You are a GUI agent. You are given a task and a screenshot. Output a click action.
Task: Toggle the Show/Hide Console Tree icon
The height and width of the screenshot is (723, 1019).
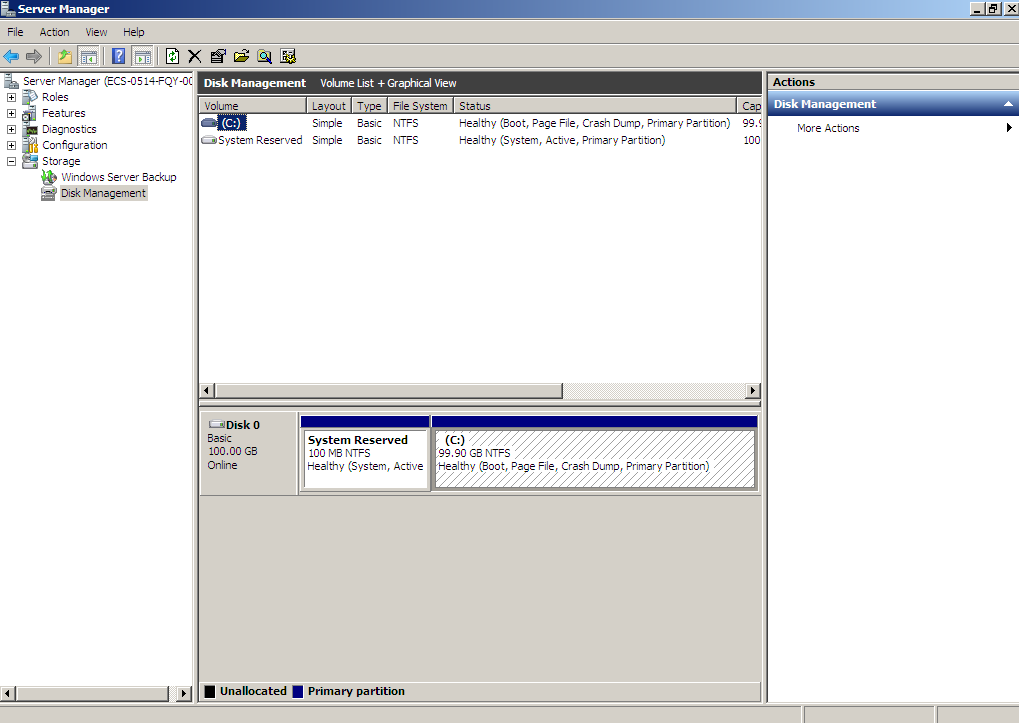pyautogui.click(x=89, y=56)
